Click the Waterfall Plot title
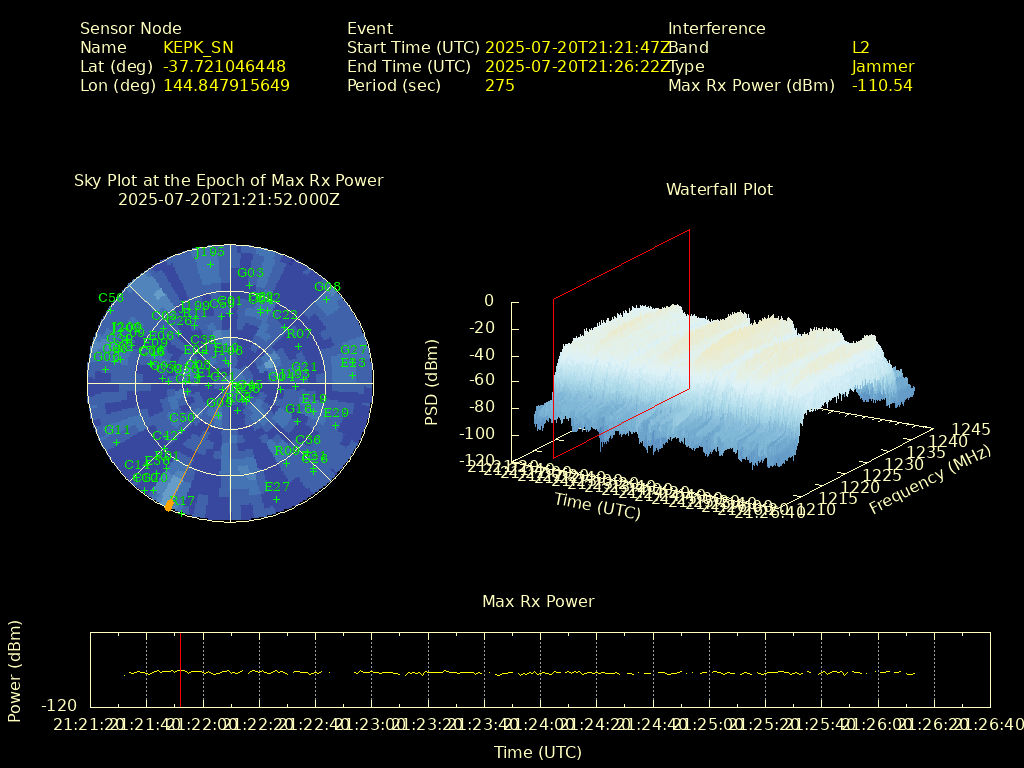The height and width of the screenshot is (768, 1024). coord(719,189)
